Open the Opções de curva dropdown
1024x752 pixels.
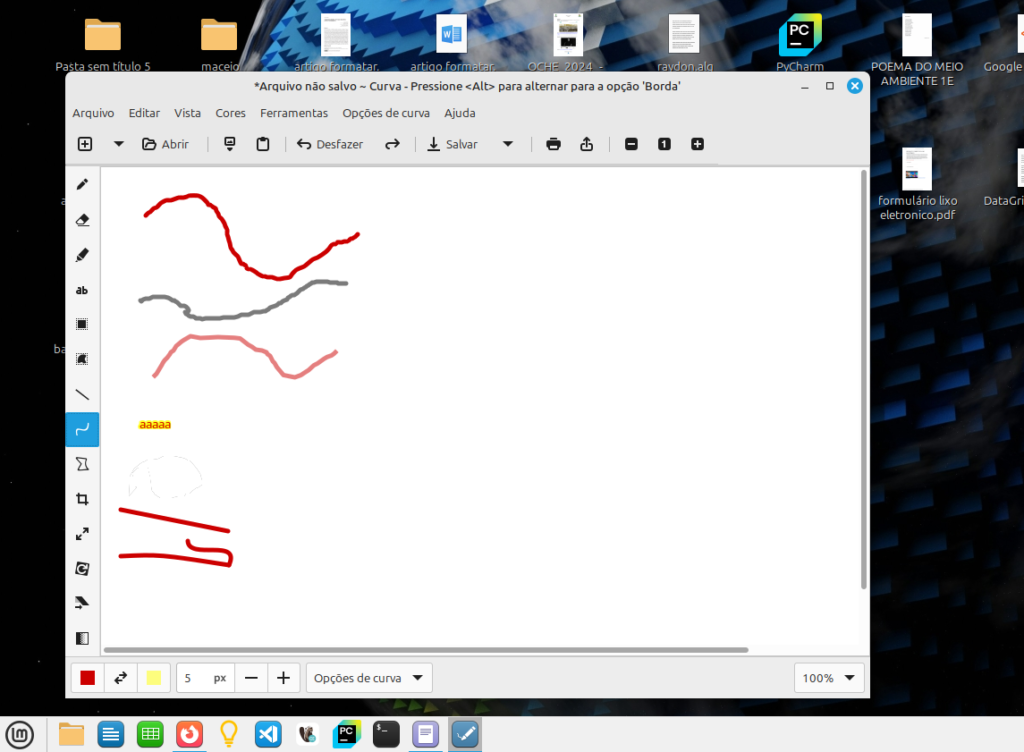pyautogui.click(x=368, y=678)
